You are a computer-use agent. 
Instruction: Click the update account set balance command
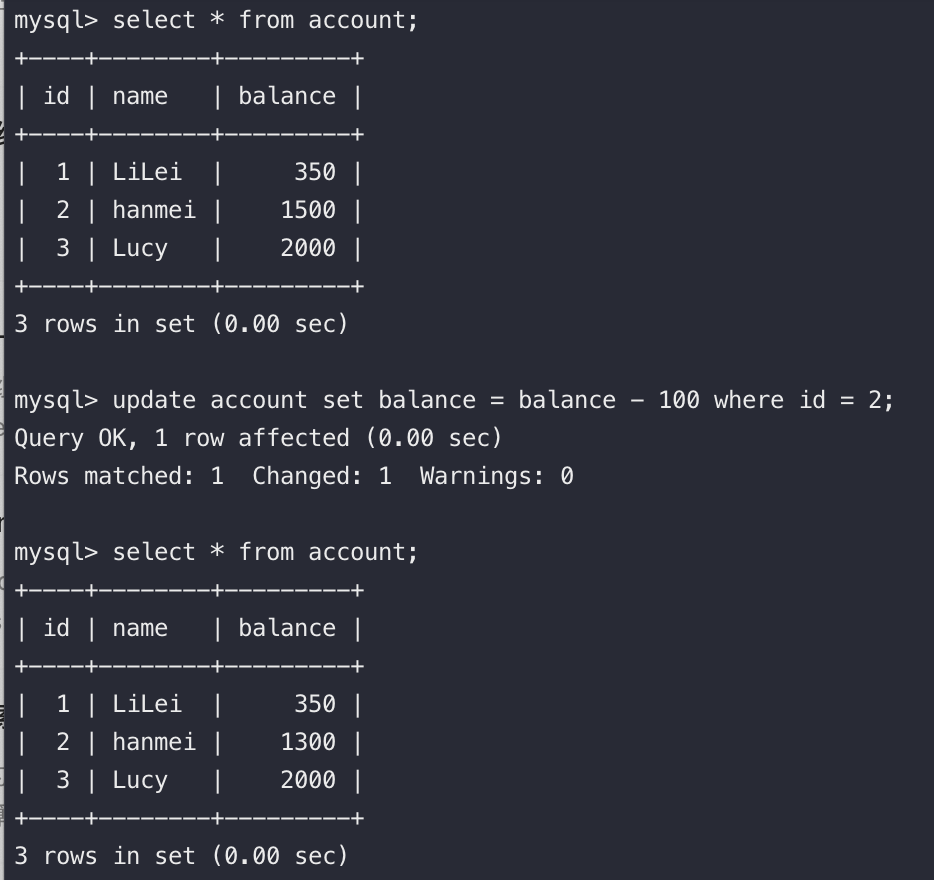(503, 400)
